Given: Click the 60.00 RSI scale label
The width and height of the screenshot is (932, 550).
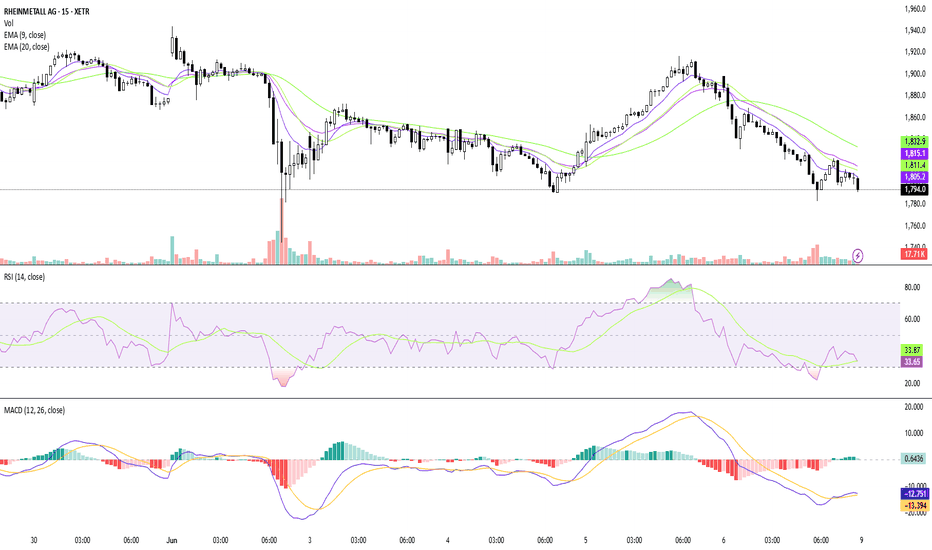Looking at the screenshot, I should click(x=912, y=319).
